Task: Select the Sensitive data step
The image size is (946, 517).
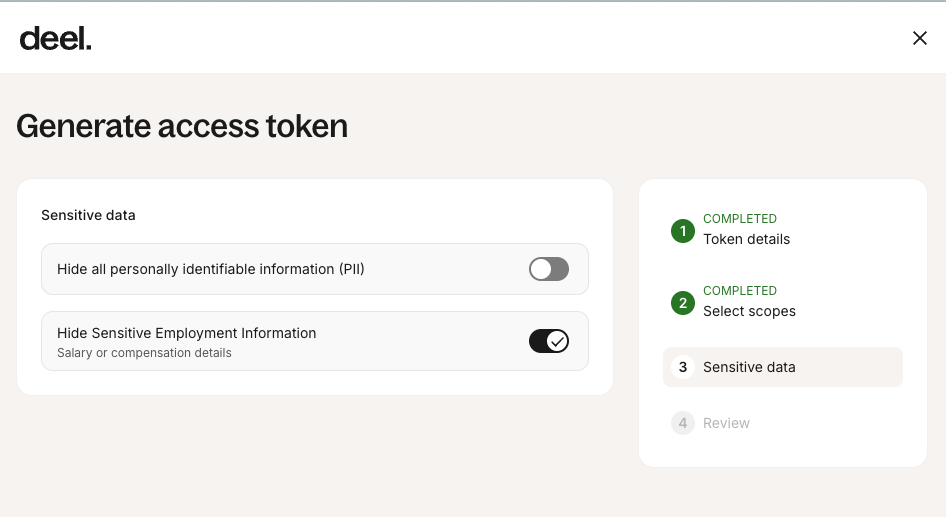Action: (x=749, y=367)
